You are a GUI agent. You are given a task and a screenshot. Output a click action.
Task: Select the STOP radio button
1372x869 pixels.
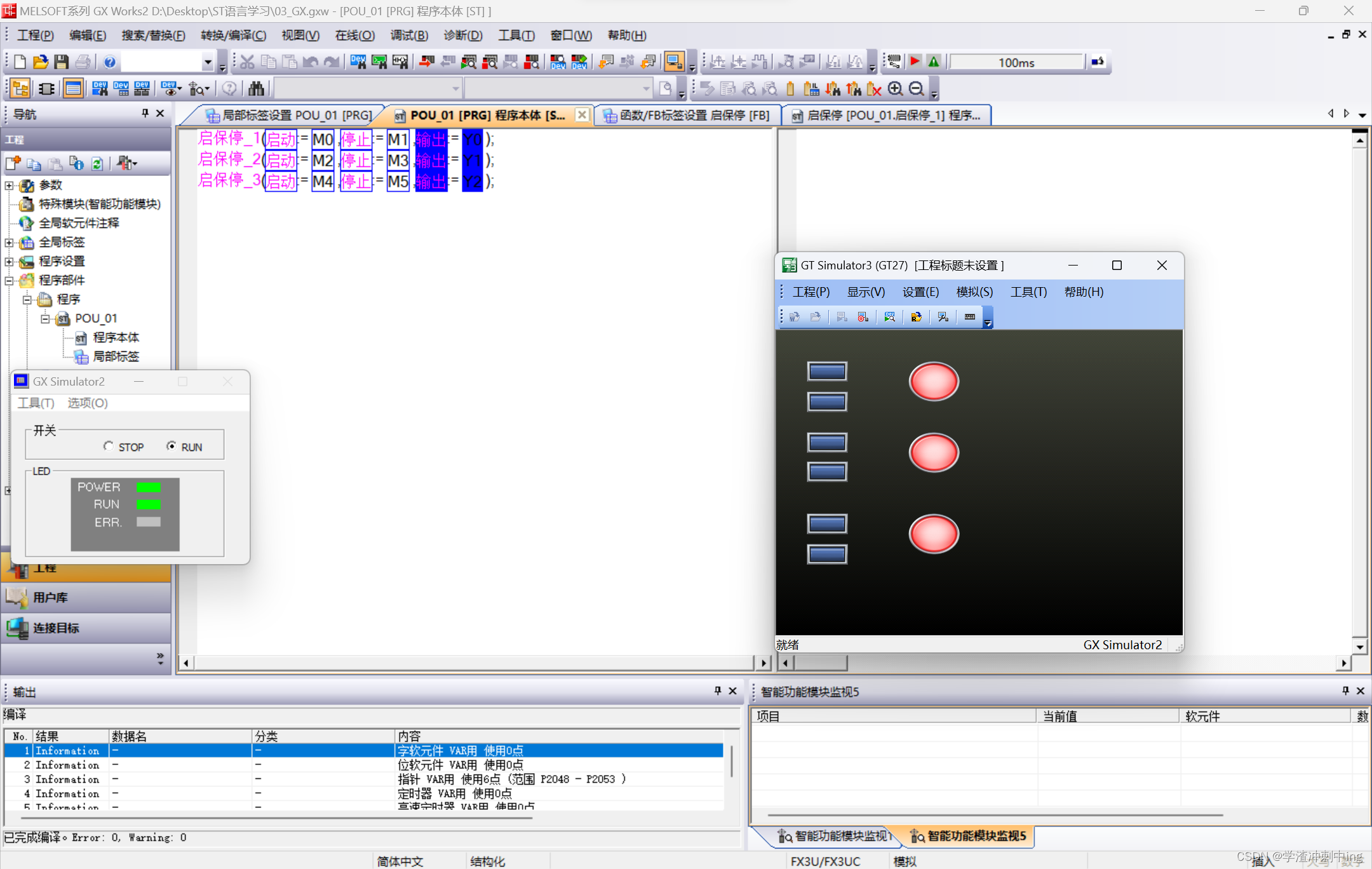tap(109, 447)
